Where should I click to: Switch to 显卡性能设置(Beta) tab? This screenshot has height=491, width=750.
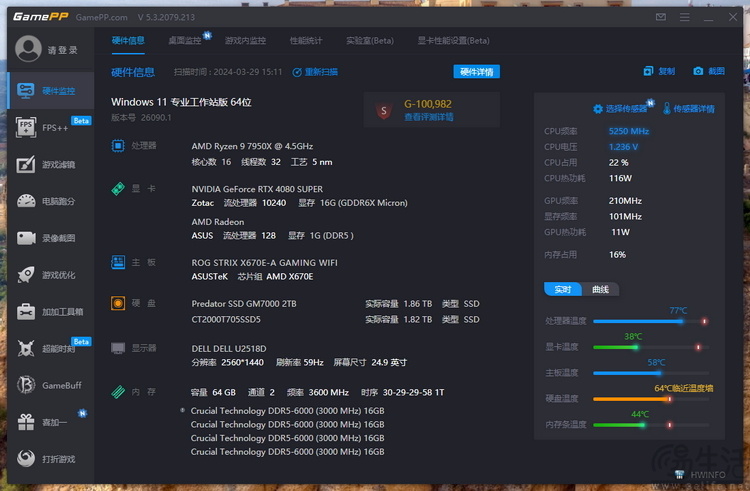click(x=453, y=41)
